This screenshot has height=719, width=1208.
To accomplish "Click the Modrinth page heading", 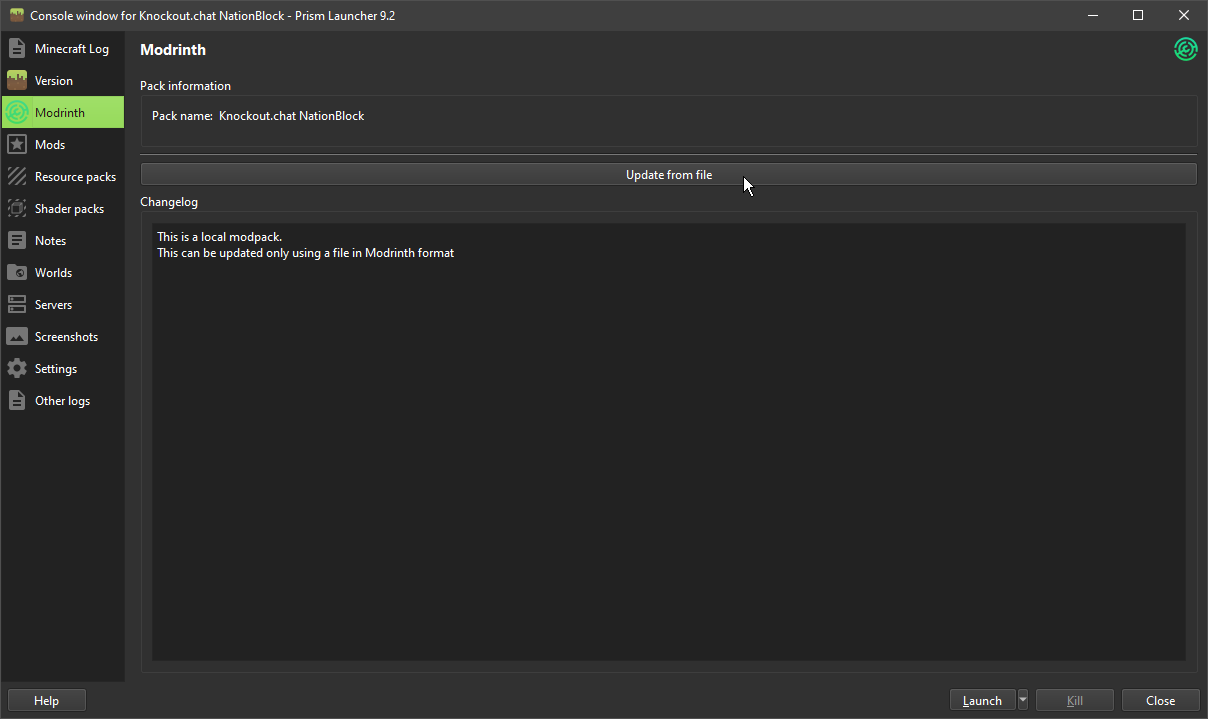I will (x=173, y=50).
